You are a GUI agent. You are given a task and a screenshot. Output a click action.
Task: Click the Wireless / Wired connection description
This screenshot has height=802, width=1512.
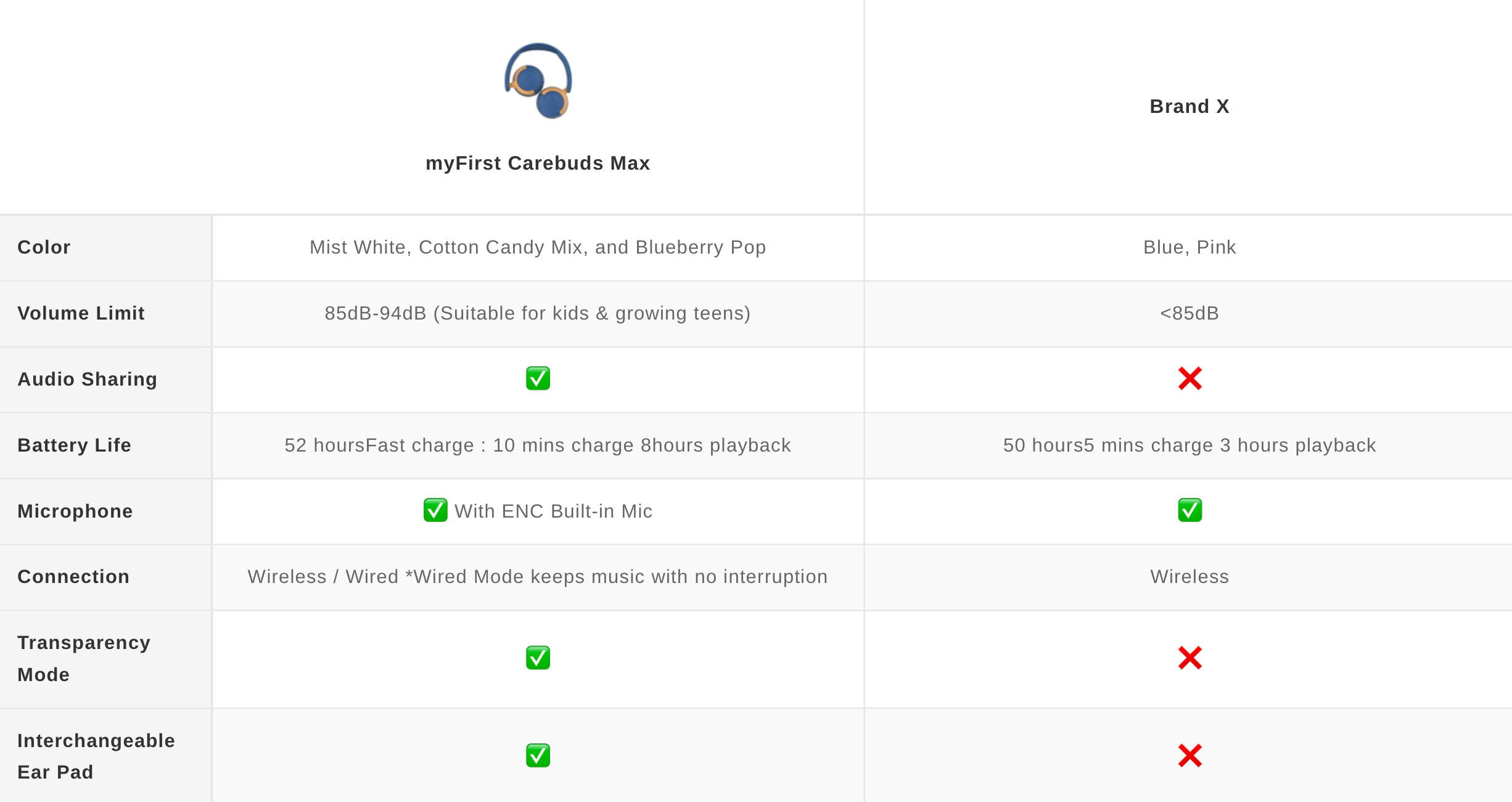point(538,577)
